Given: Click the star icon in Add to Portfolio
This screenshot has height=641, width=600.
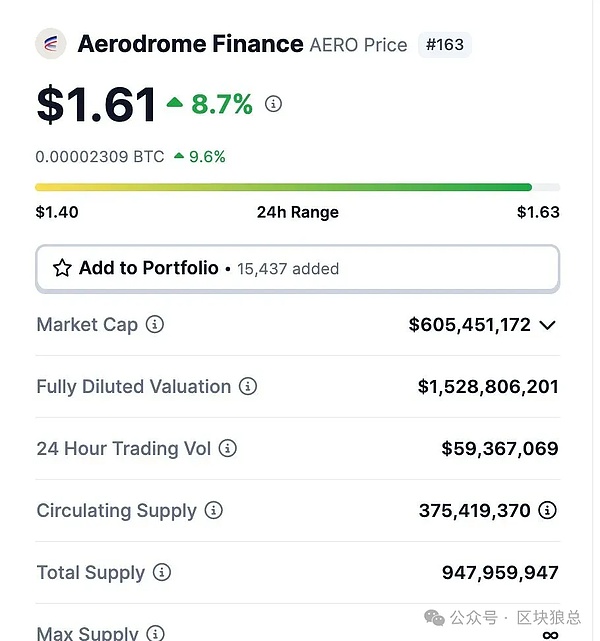Looking at the screenshot, I should pyautogui.click(x=62, y=268).
